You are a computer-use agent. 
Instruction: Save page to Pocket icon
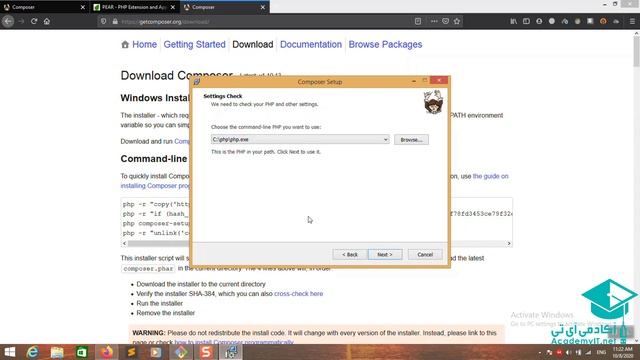[445, 21]
